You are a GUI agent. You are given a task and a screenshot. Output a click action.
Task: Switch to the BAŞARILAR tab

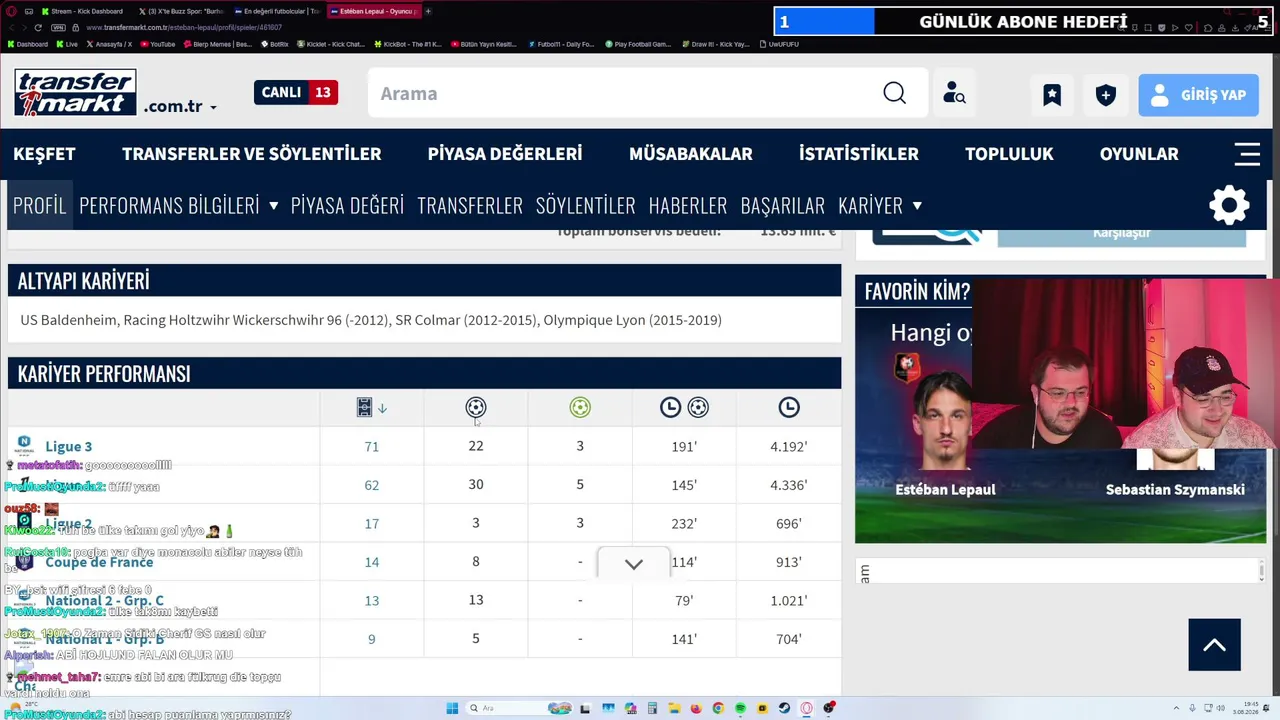click(x=783, y=205)
